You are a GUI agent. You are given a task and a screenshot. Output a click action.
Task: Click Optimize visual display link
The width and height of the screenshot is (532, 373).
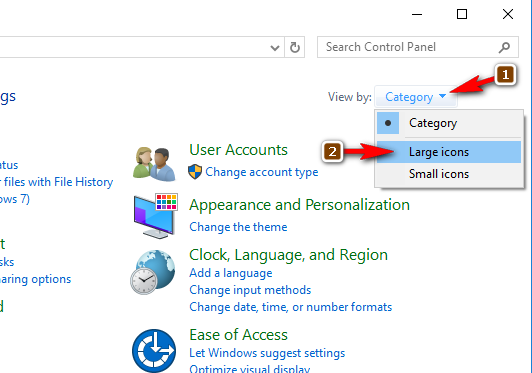coord(249,368)
